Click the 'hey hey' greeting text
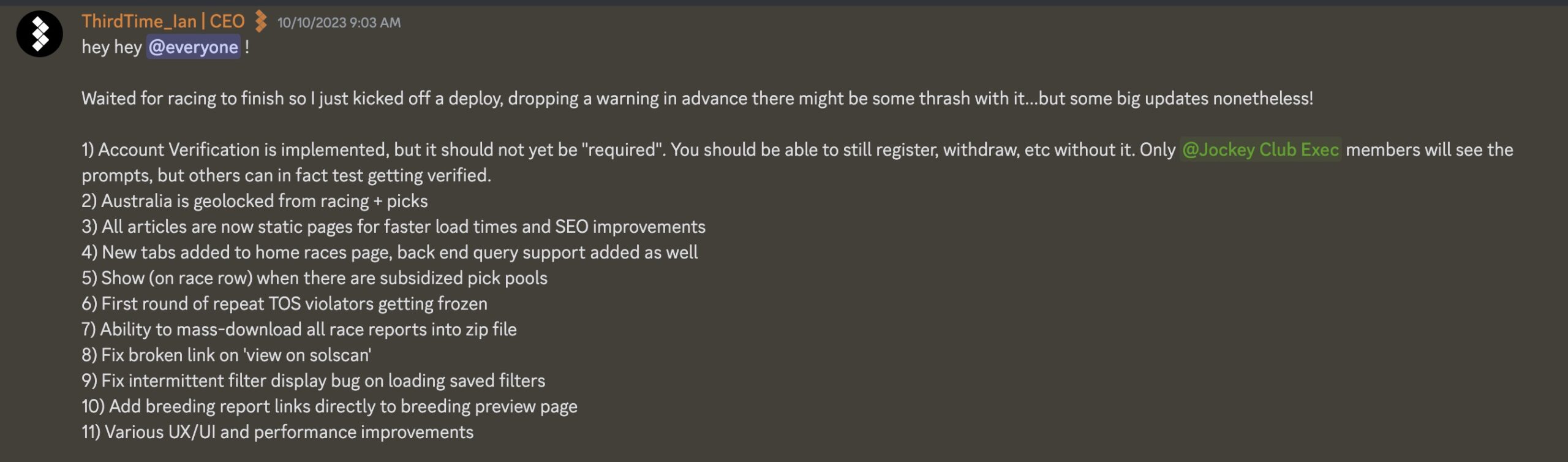 pos(111,47)
